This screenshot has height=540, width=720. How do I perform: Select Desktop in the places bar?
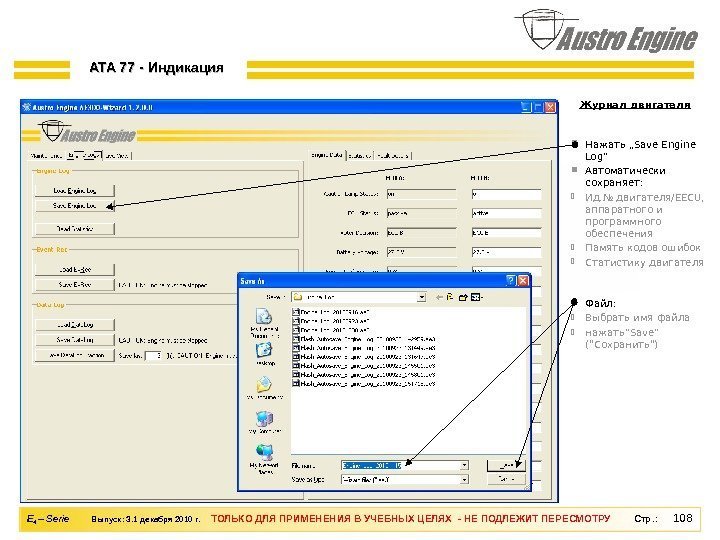point(264,354)
